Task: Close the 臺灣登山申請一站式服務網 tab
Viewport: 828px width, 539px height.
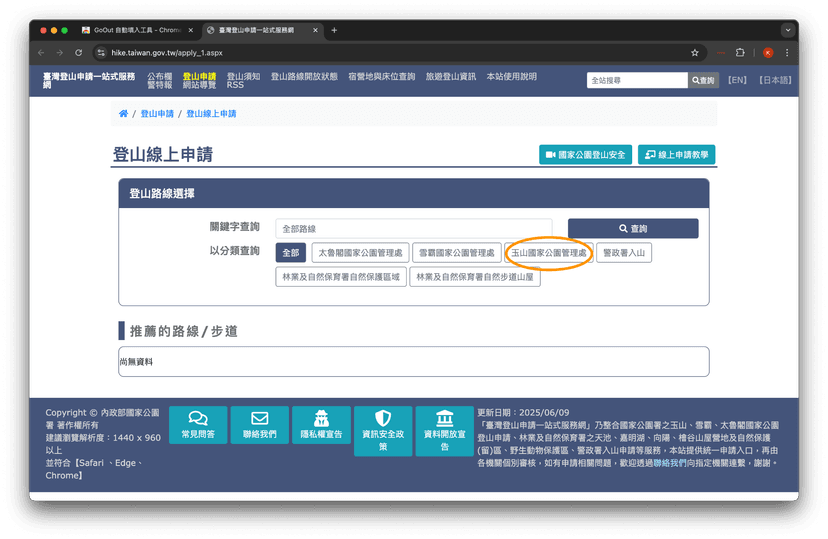Action: point(315,30)
